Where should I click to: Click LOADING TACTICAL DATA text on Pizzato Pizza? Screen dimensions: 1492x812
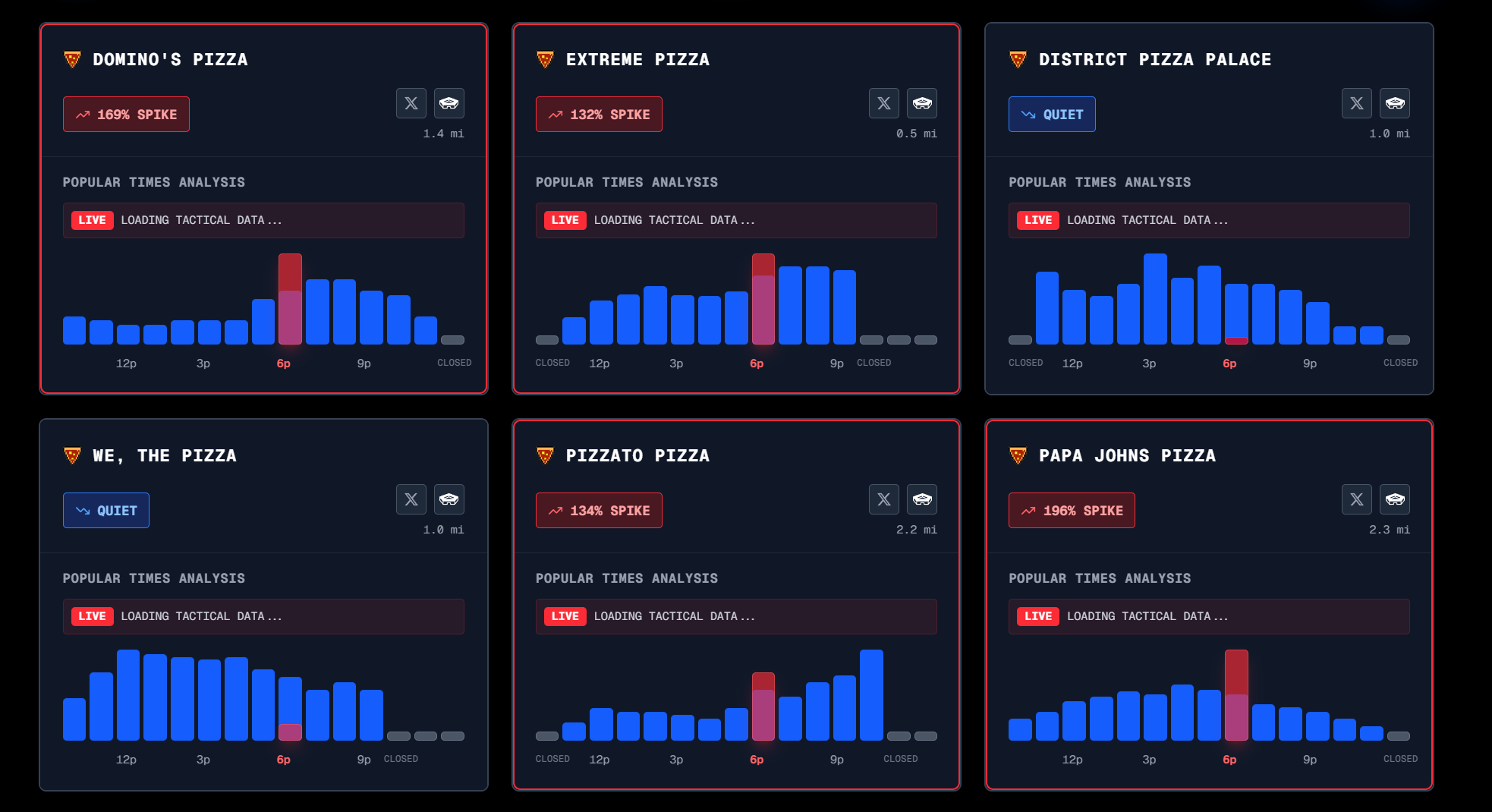tap(675, 616)
